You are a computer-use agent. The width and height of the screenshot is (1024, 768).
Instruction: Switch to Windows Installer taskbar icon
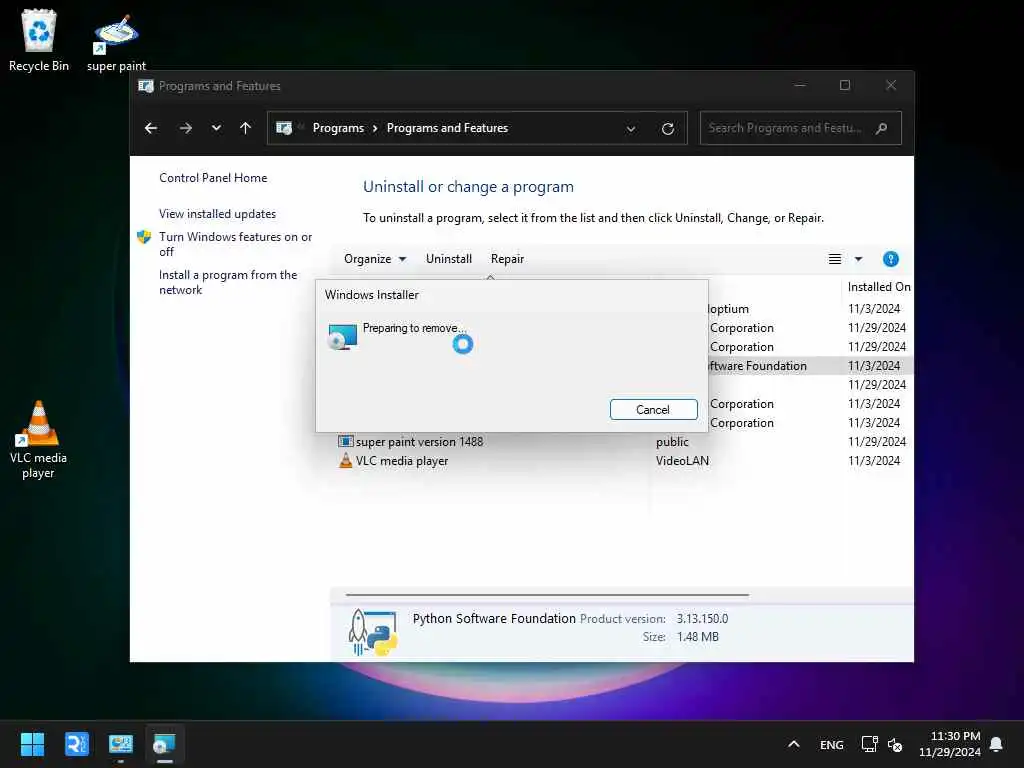pos(165,744)
